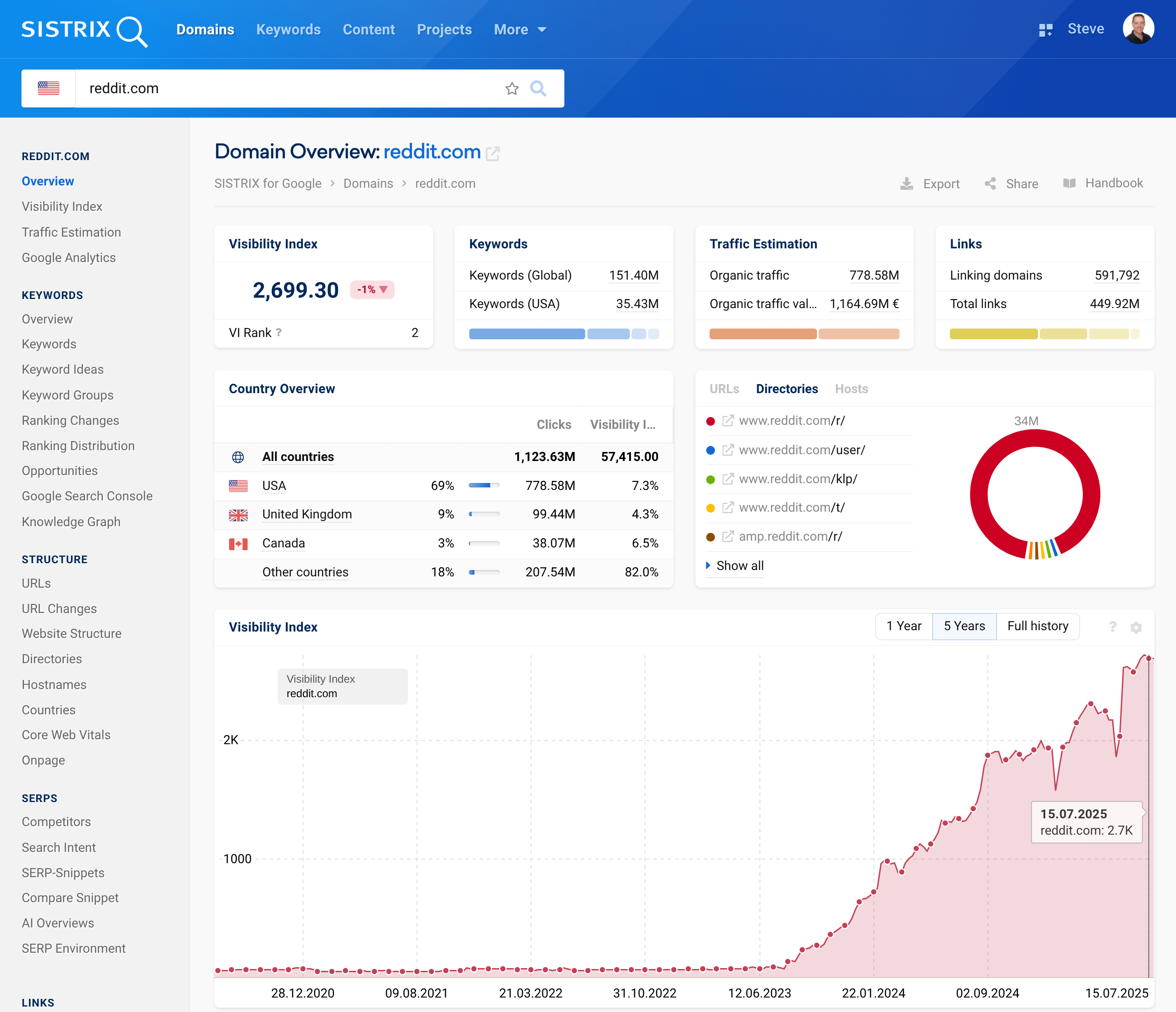Click the reddit.com search input field
1176x1012 pixels.
pos(289,89)
